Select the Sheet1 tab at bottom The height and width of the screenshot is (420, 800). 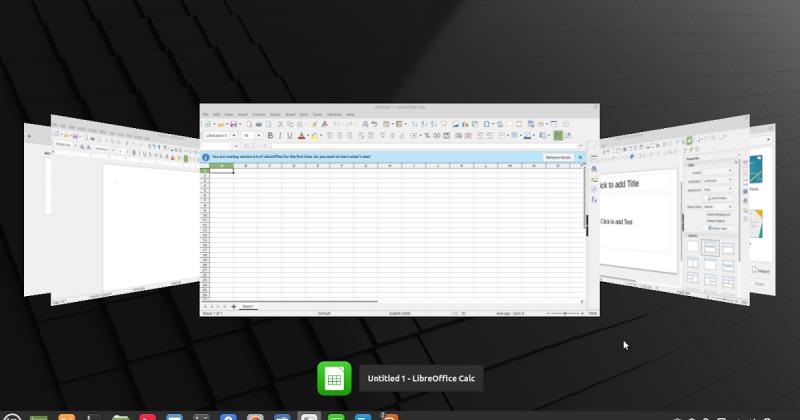[x=246, y=306]
